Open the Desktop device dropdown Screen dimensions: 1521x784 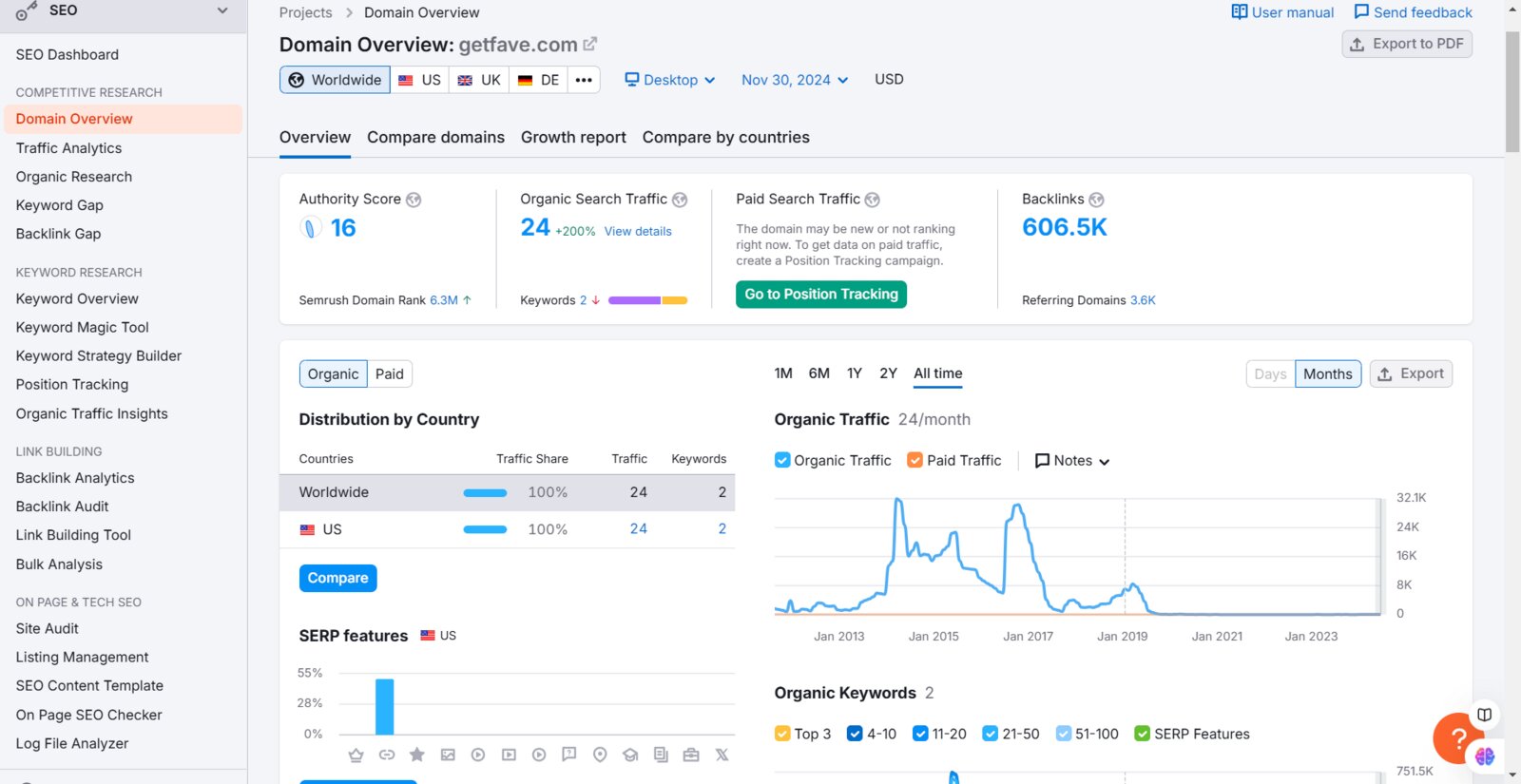669,80
